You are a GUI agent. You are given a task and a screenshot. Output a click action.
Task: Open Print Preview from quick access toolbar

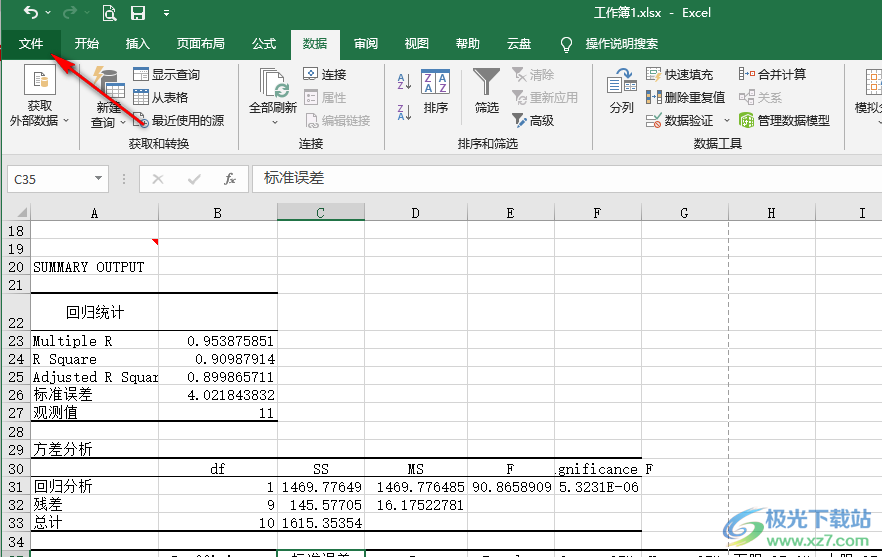click(x=109, y=13)
